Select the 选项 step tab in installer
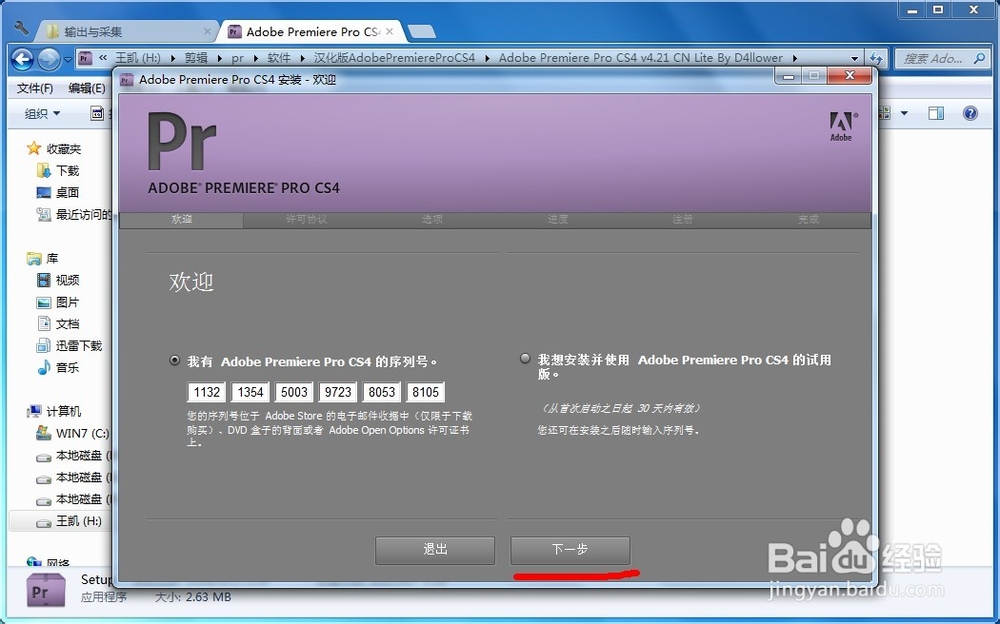This screenshot has width=1000, height=624. tap(432, 219)
